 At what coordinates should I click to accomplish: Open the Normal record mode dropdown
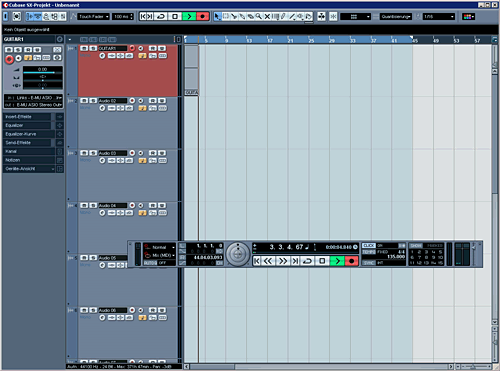coord(159,247)
